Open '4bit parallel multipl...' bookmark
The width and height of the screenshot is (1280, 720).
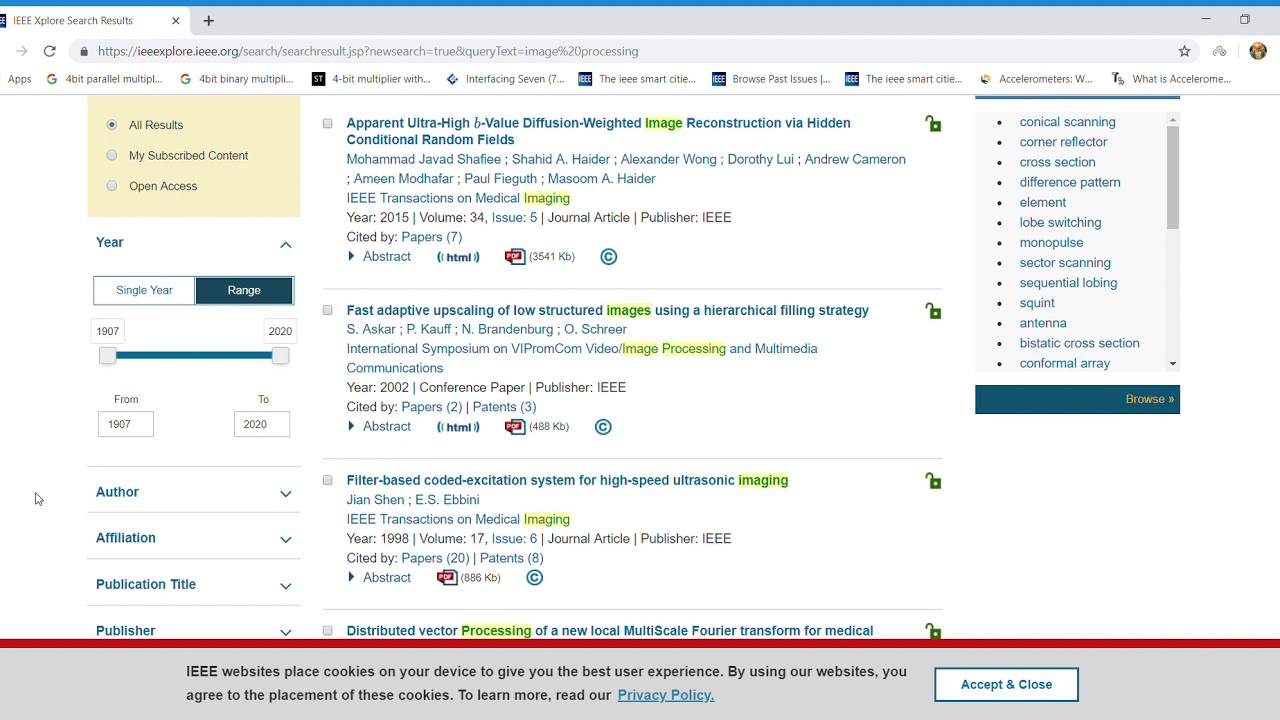click(x=105, y=79)
